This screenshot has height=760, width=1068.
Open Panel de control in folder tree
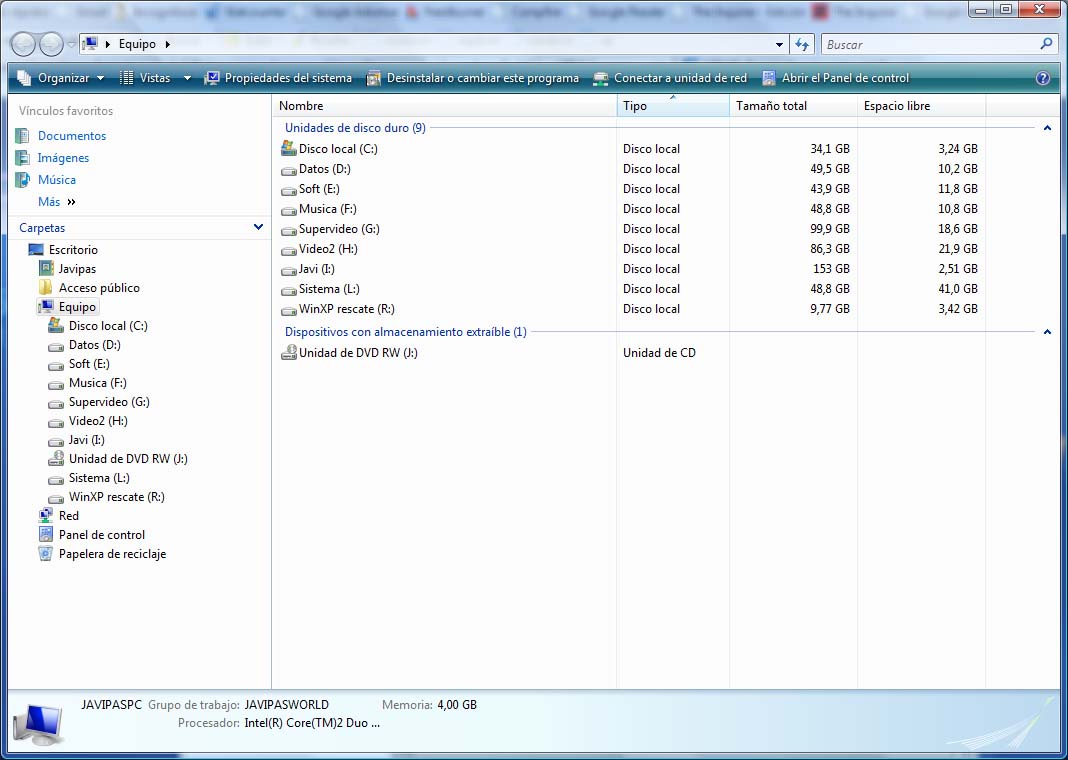point(101,535)
